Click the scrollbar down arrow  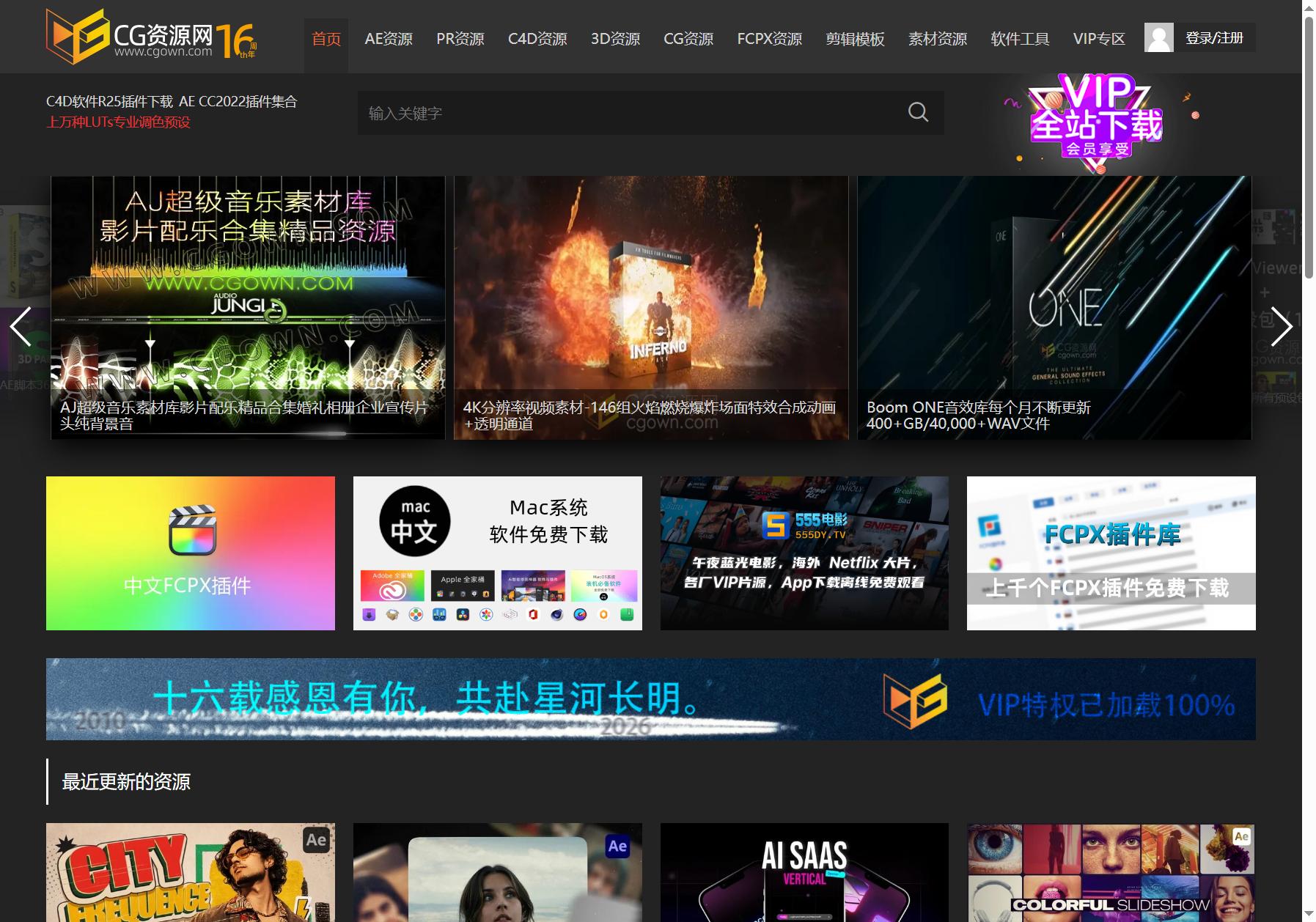point(1309,915)
